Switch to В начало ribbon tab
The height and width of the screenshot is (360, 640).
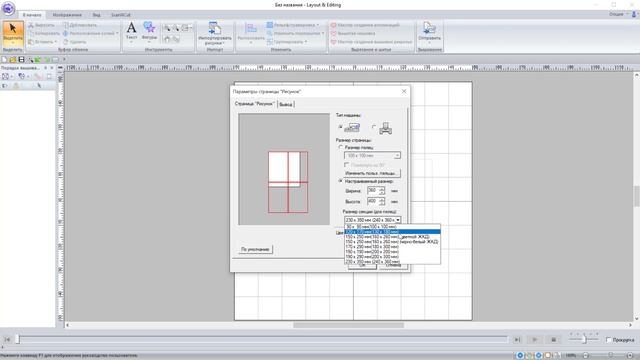coord(32,15)
